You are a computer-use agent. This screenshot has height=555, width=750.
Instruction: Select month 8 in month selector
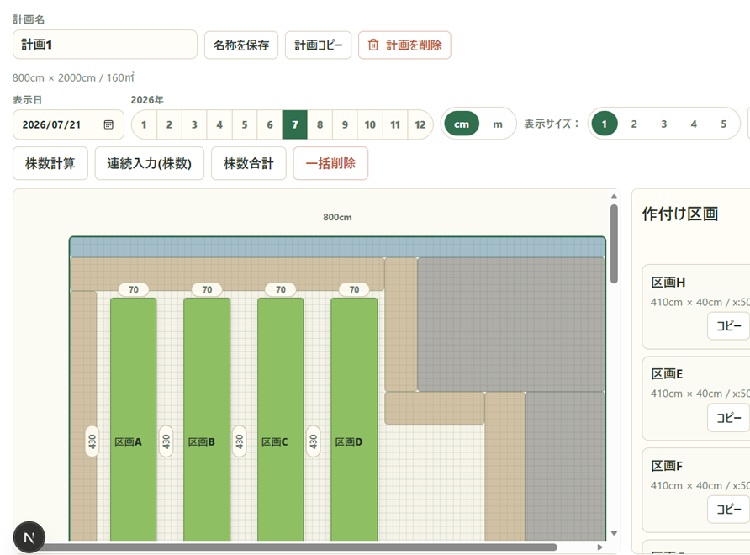pyautogui.click(x=320, y=125)
